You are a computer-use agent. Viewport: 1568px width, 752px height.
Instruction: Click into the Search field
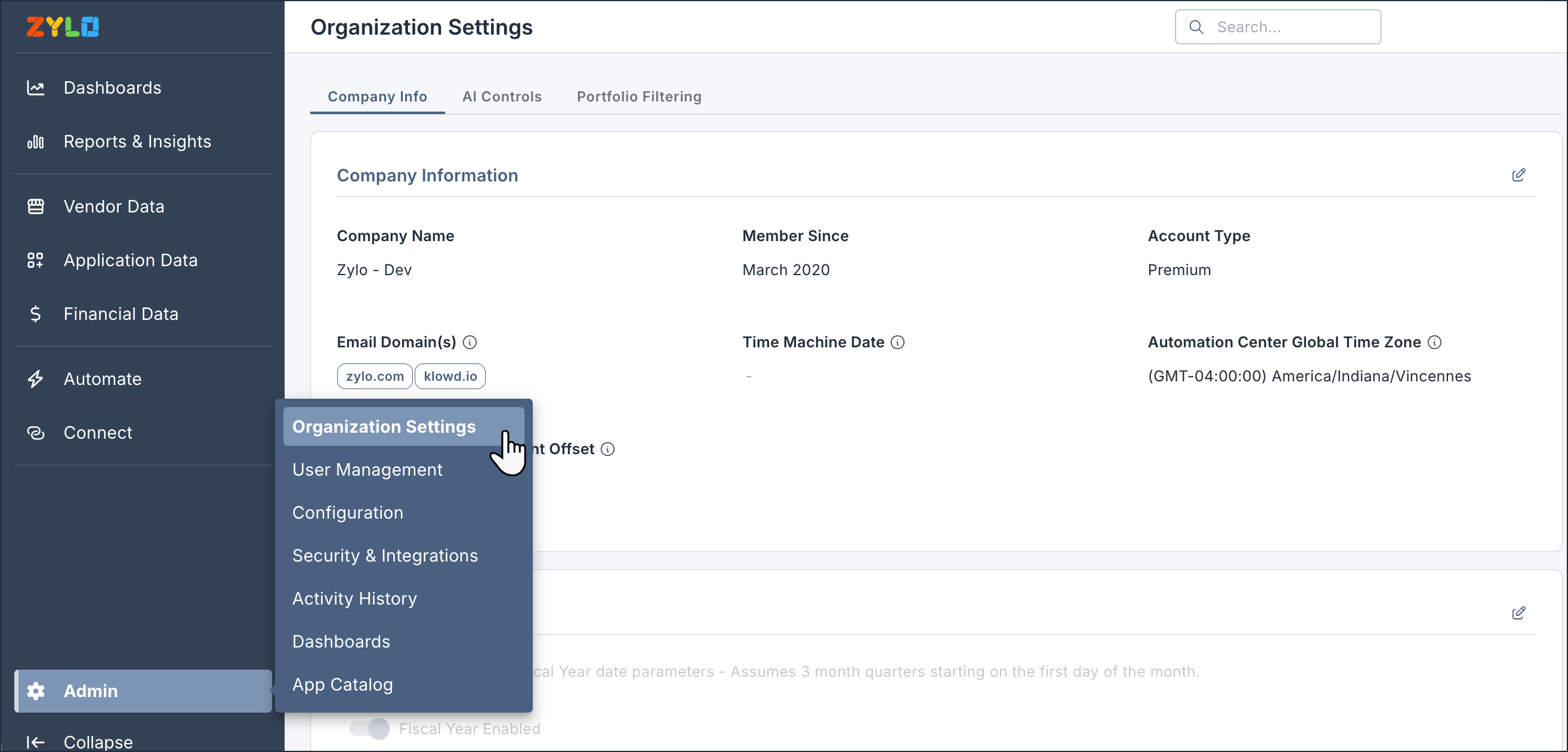click(x=1277, y=27)
